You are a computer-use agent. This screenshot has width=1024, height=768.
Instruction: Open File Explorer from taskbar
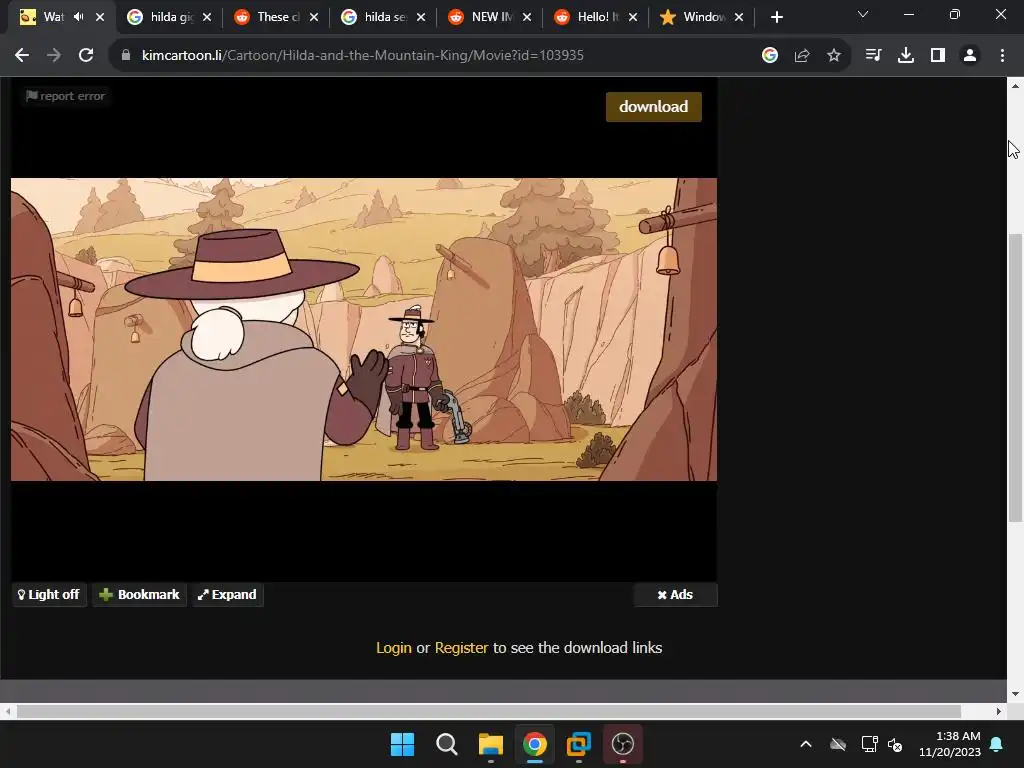coord(490,744)
